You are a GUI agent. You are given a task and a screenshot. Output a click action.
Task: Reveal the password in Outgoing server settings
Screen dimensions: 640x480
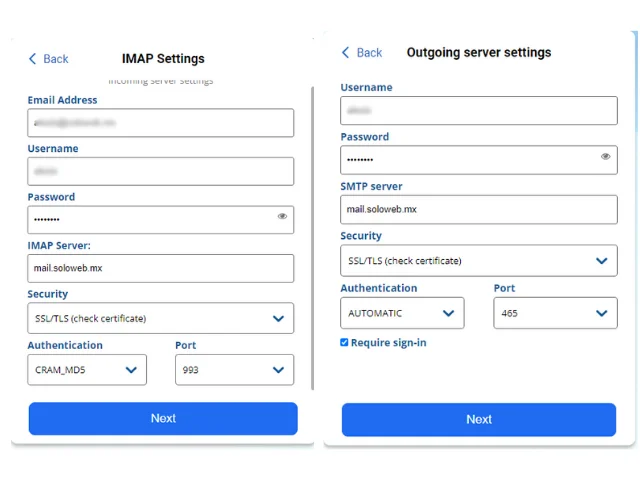[x=605, y=156]
